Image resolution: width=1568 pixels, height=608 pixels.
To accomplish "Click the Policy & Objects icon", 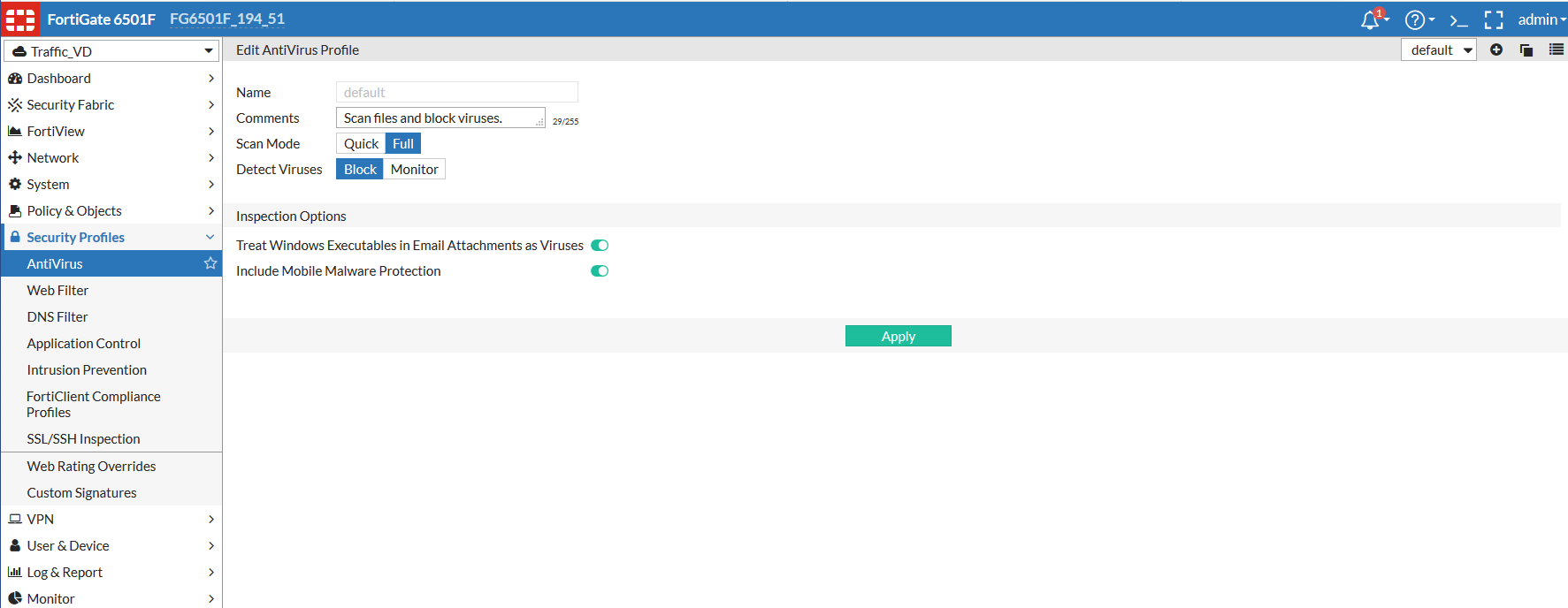I will click(15, 210).
